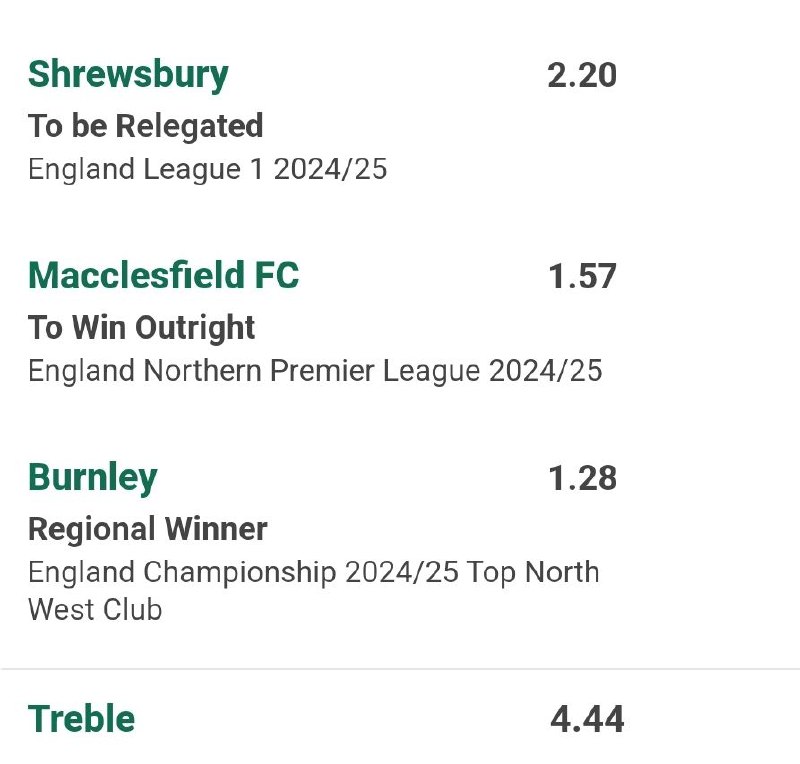Open the Macclesfield FC selection name

coord(163,276)
